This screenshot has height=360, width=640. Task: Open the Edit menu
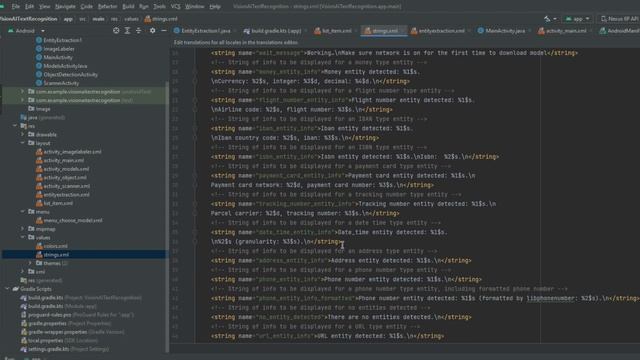pos(29,7)
